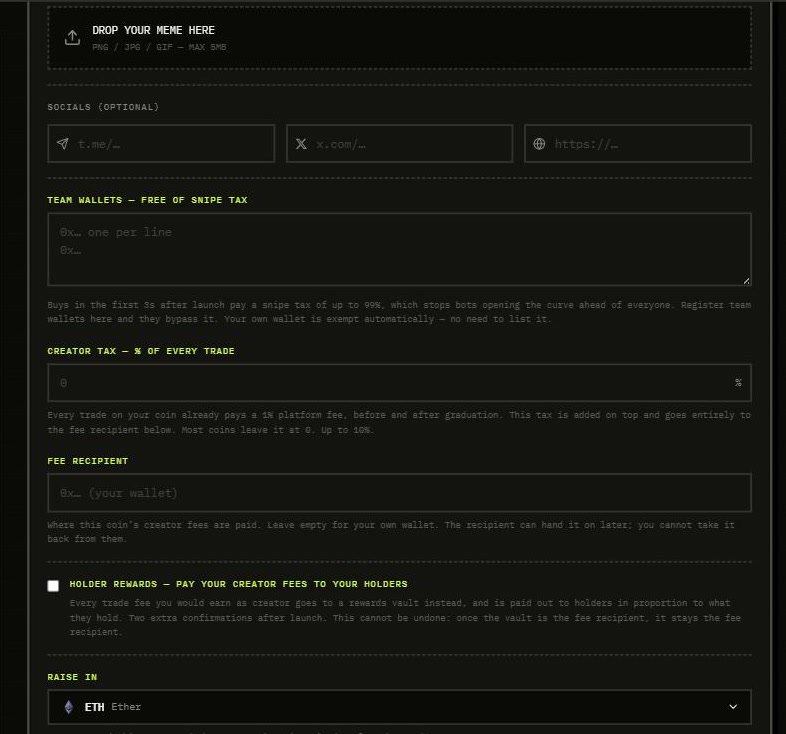The width and height of the screenshot is (786, 734).
Task: Focus the x.com link field
Action: click(400, 144)
